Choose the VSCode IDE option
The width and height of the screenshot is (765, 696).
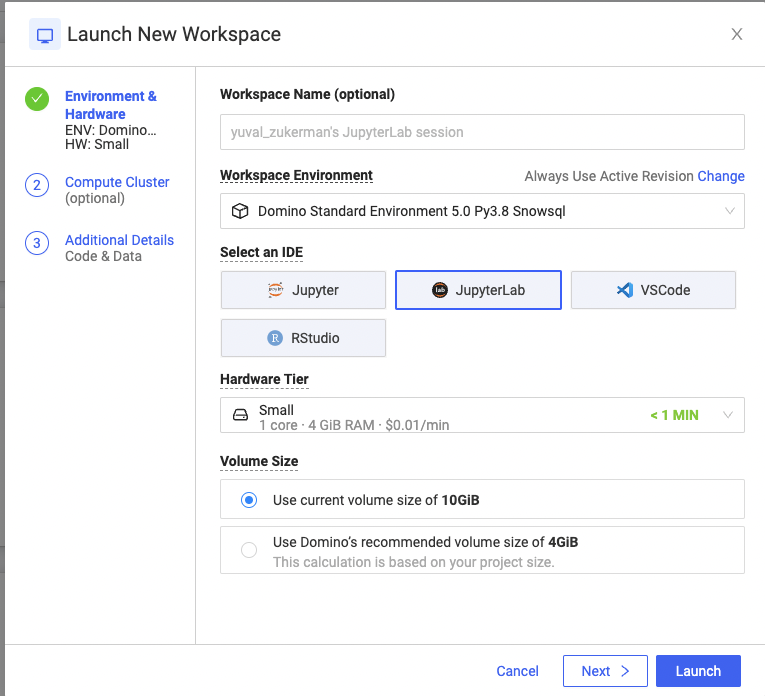click(x=653, y=290)
